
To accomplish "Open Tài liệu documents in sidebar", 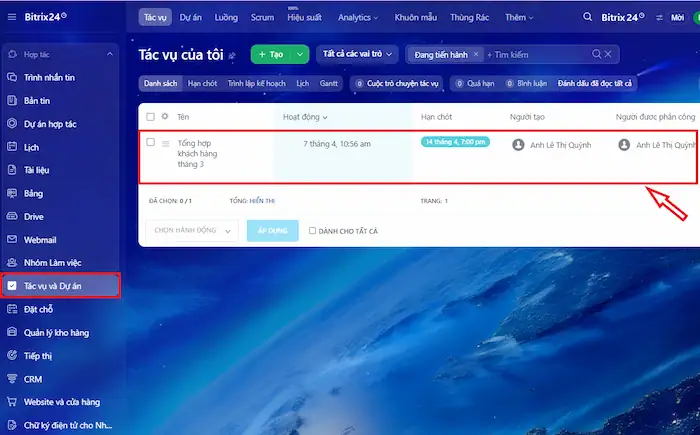I will [36, 170].
